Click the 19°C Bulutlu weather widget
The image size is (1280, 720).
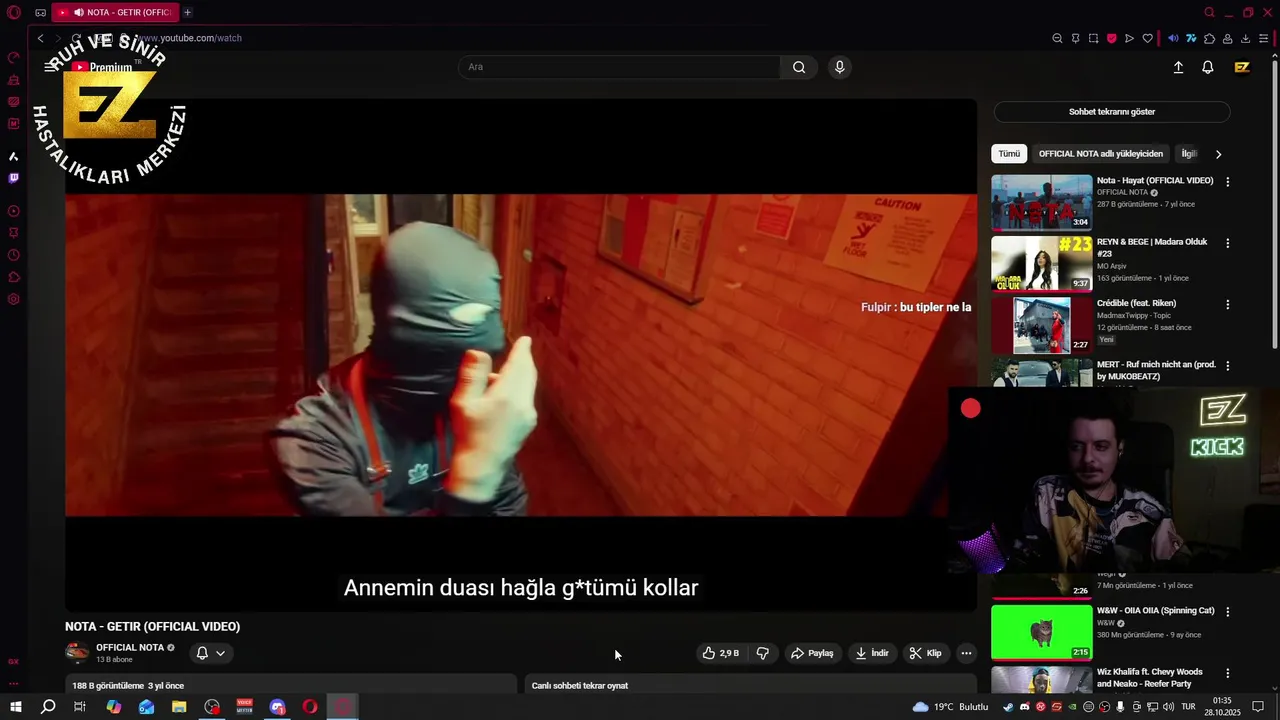950,707
